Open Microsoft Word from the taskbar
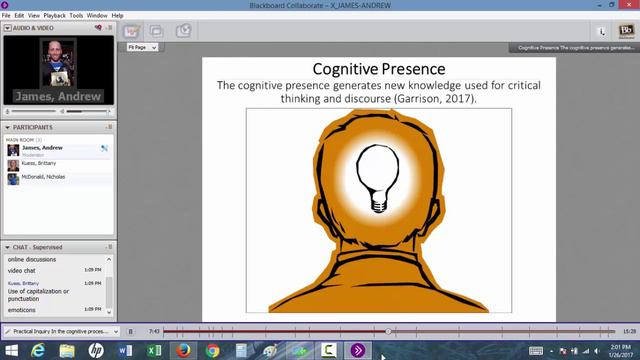 pyautogui.click(x=125, y=351)
